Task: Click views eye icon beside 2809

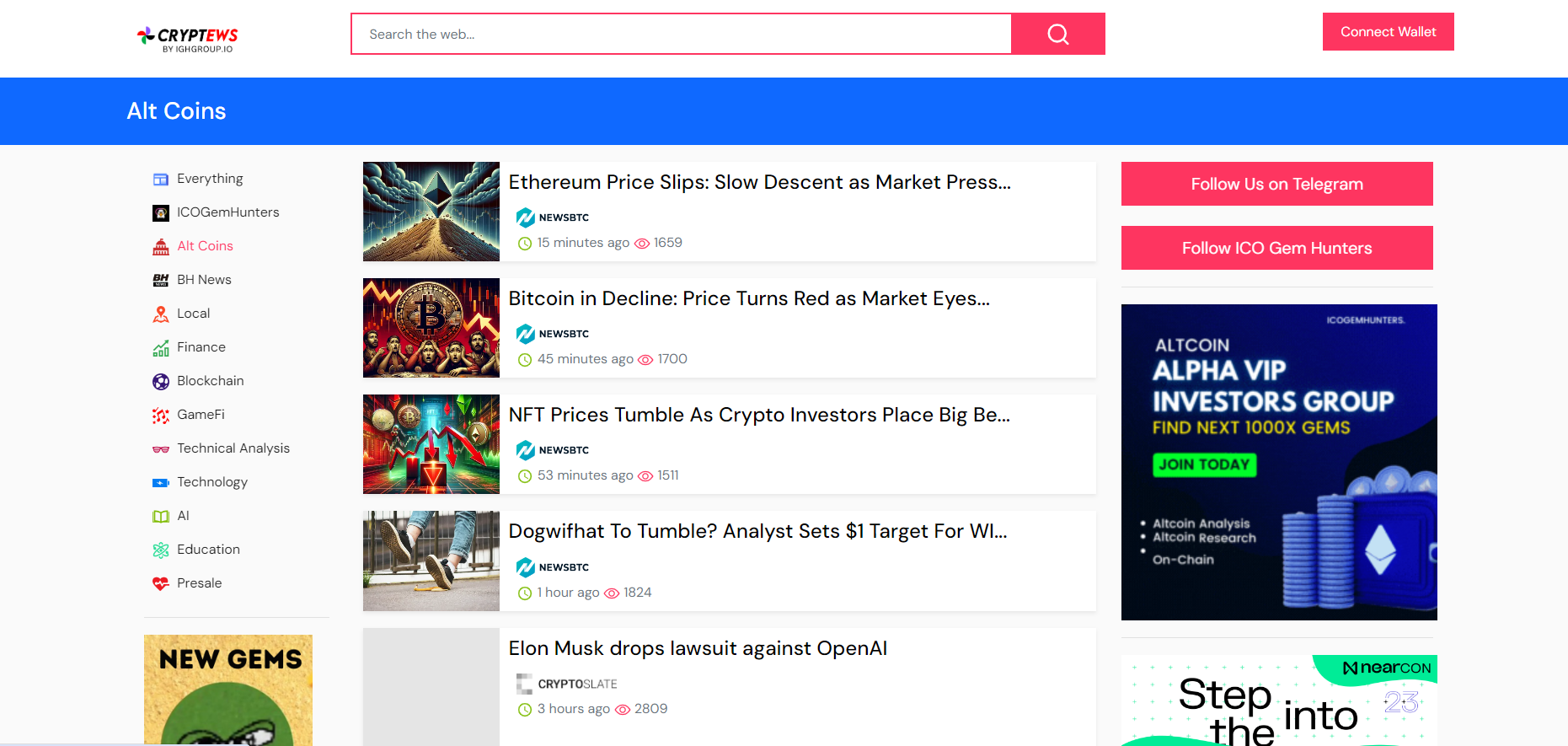Action: coord(623,710)
